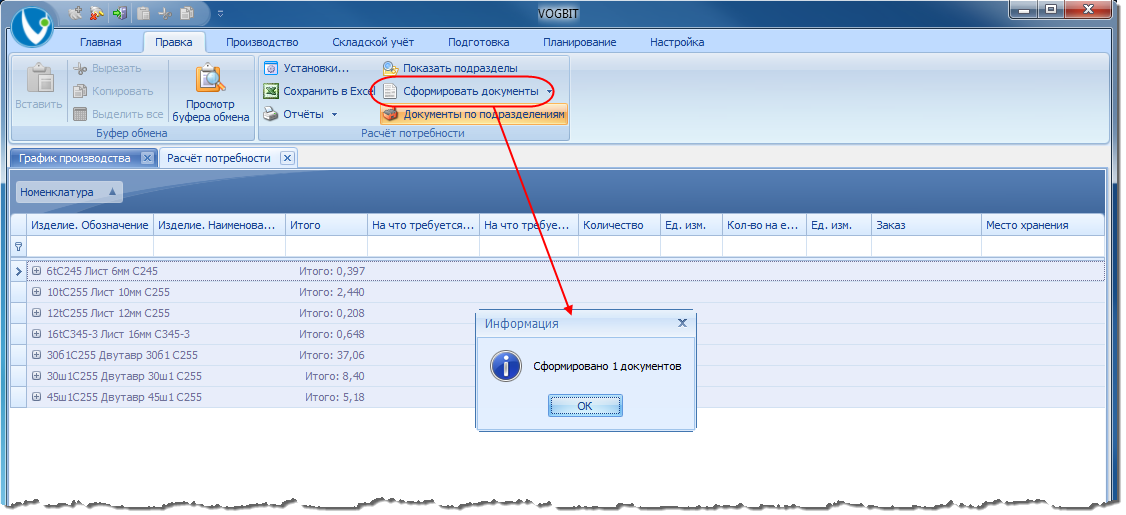Screen dimensions: 1126x515
Task: Go to the Складской учёт tab
Action: point(373,42)
